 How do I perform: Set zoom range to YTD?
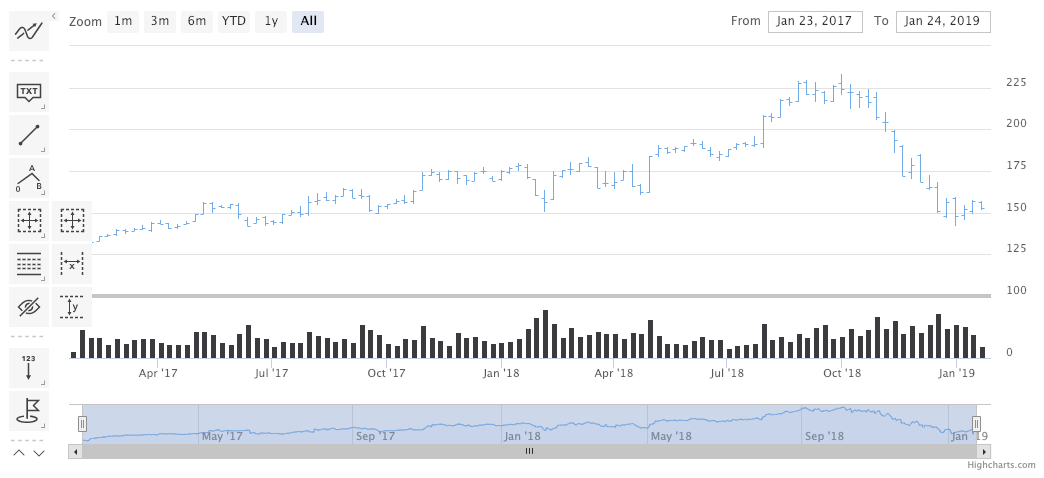234,21
